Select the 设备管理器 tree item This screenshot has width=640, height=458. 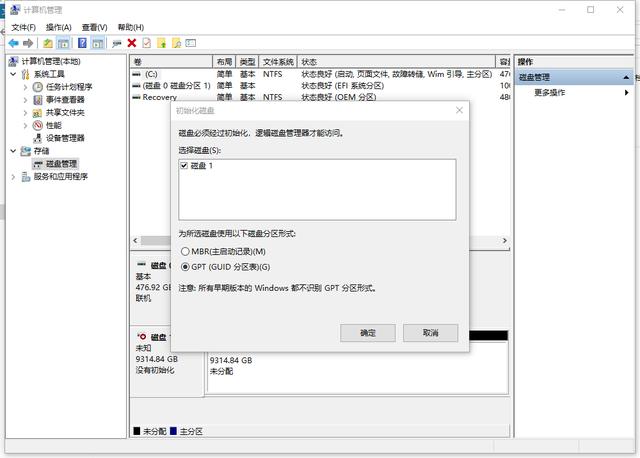[59, 138]
